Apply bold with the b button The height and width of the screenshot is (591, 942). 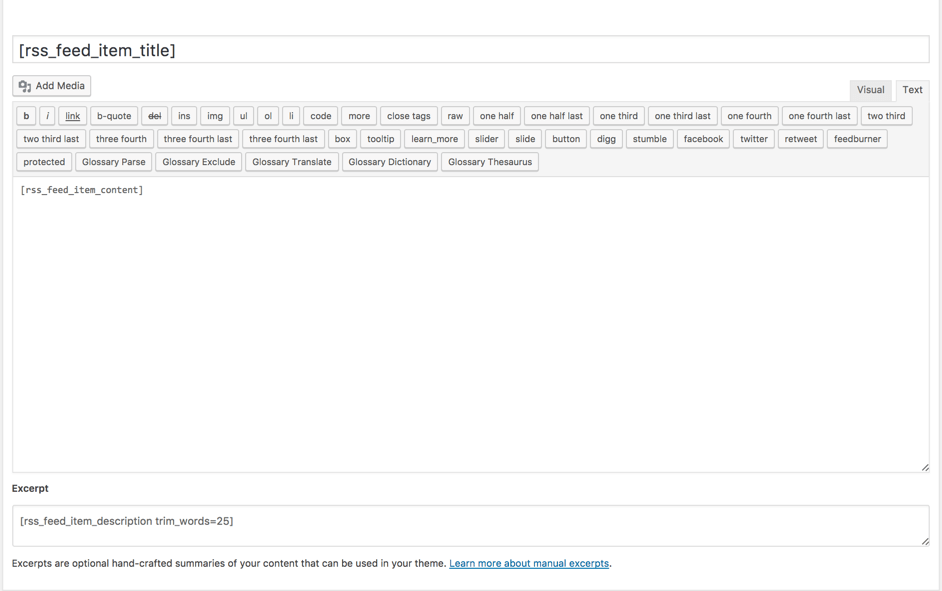(26, 116)
